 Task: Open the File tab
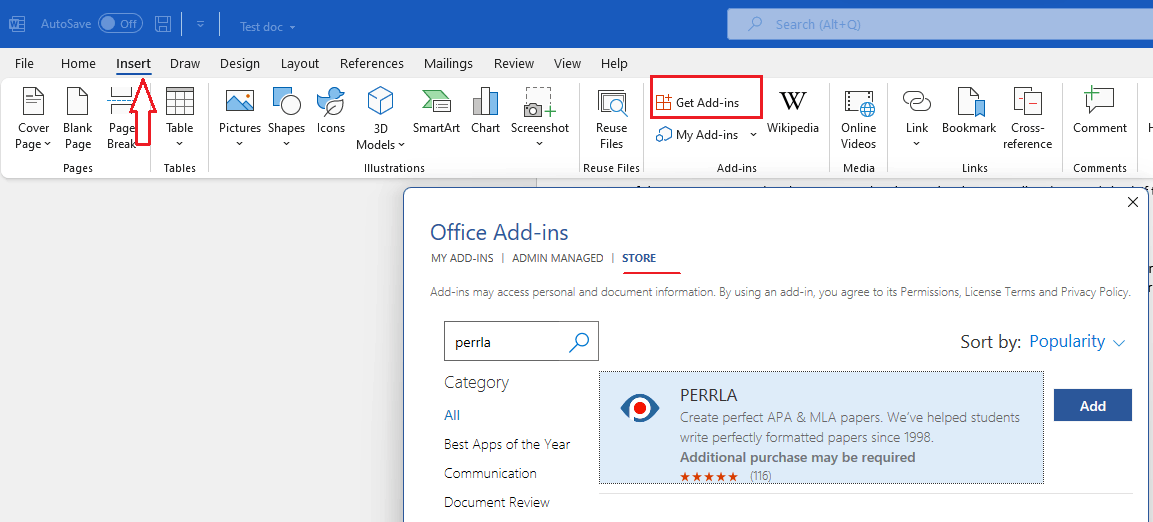pyautogui.click(x=24, y=63)
